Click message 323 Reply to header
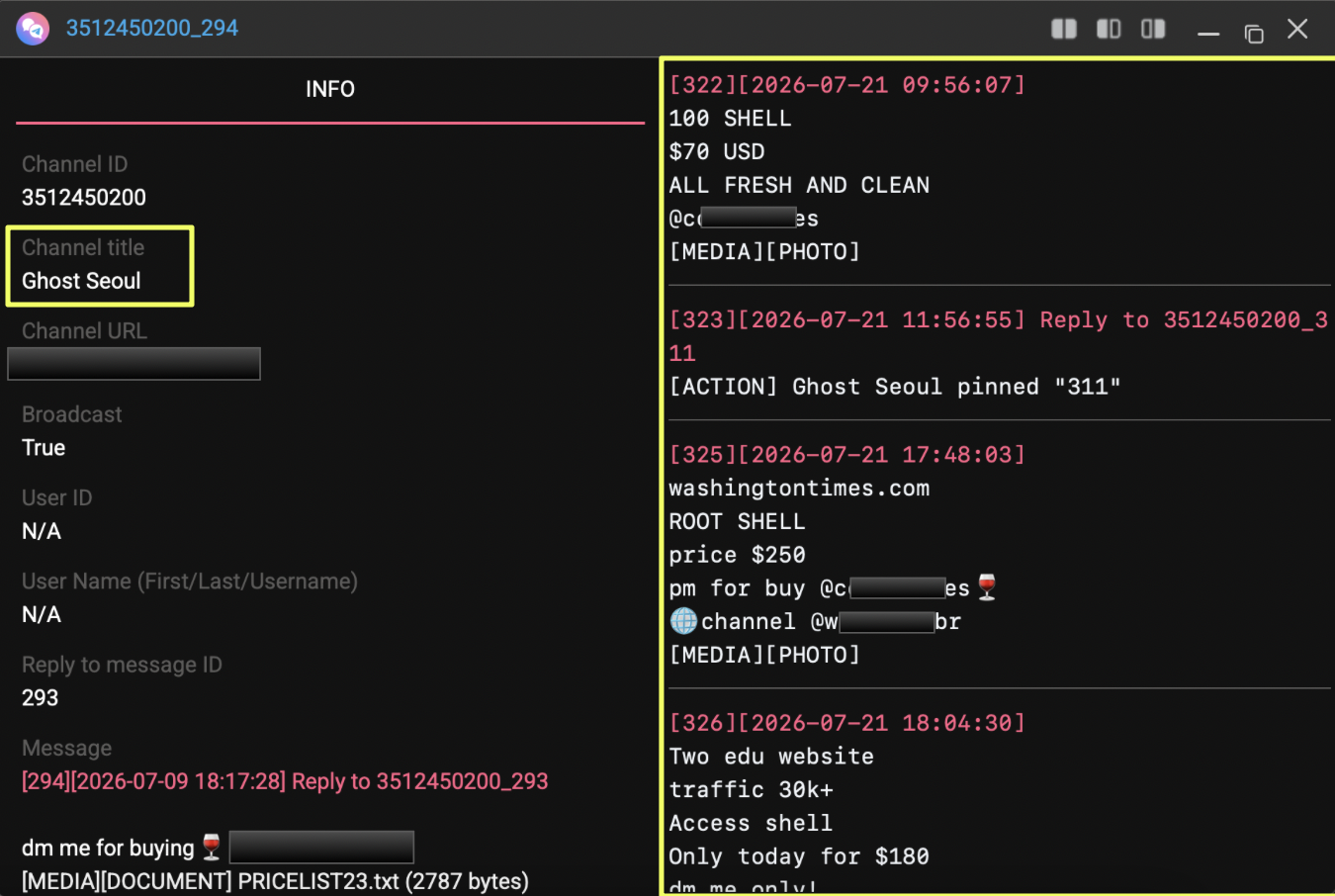This screenshot has width=1335, height=896. pyautogui.click(x=998, y=336)
